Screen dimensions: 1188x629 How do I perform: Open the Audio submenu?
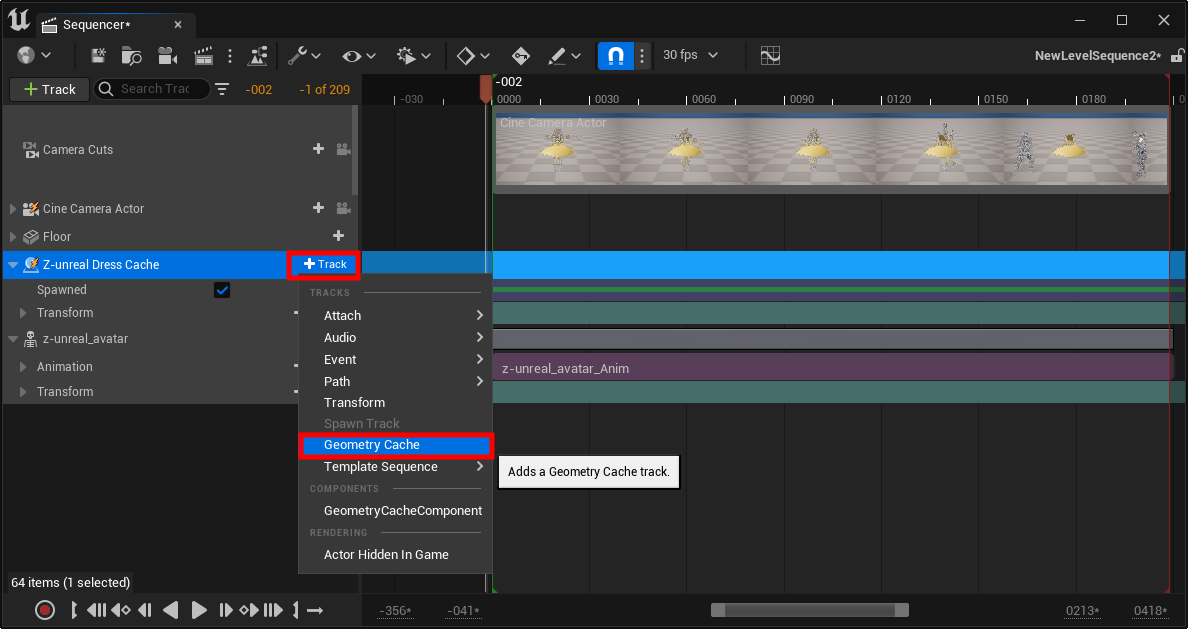coord(395,337)
